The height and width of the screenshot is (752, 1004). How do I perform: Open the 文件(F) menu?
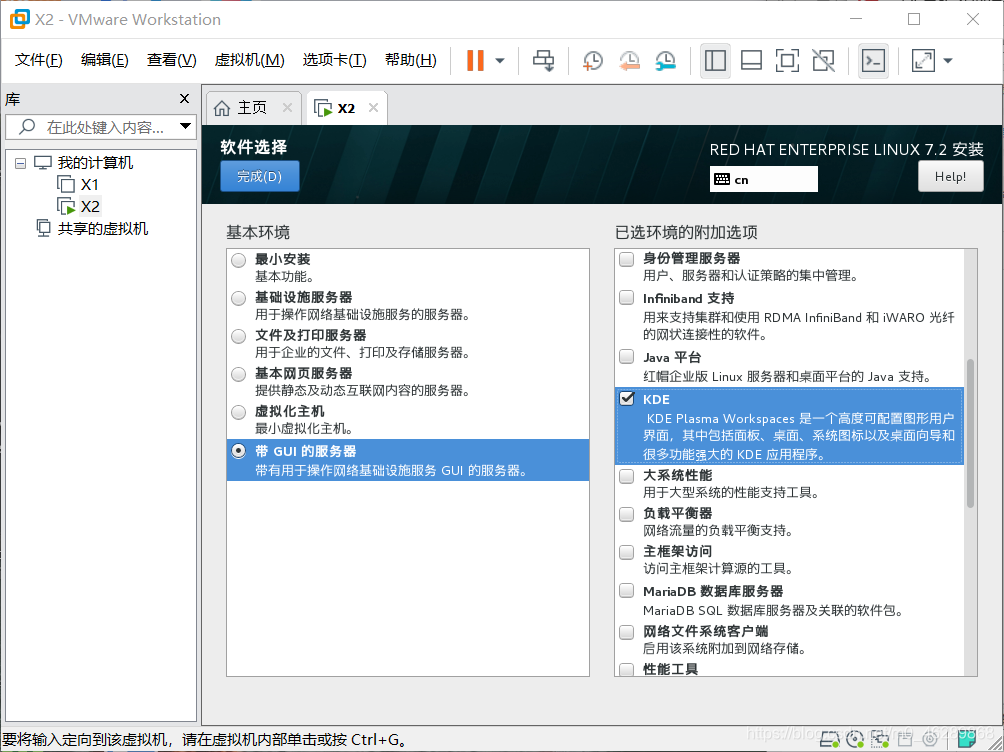pos(38,60)
